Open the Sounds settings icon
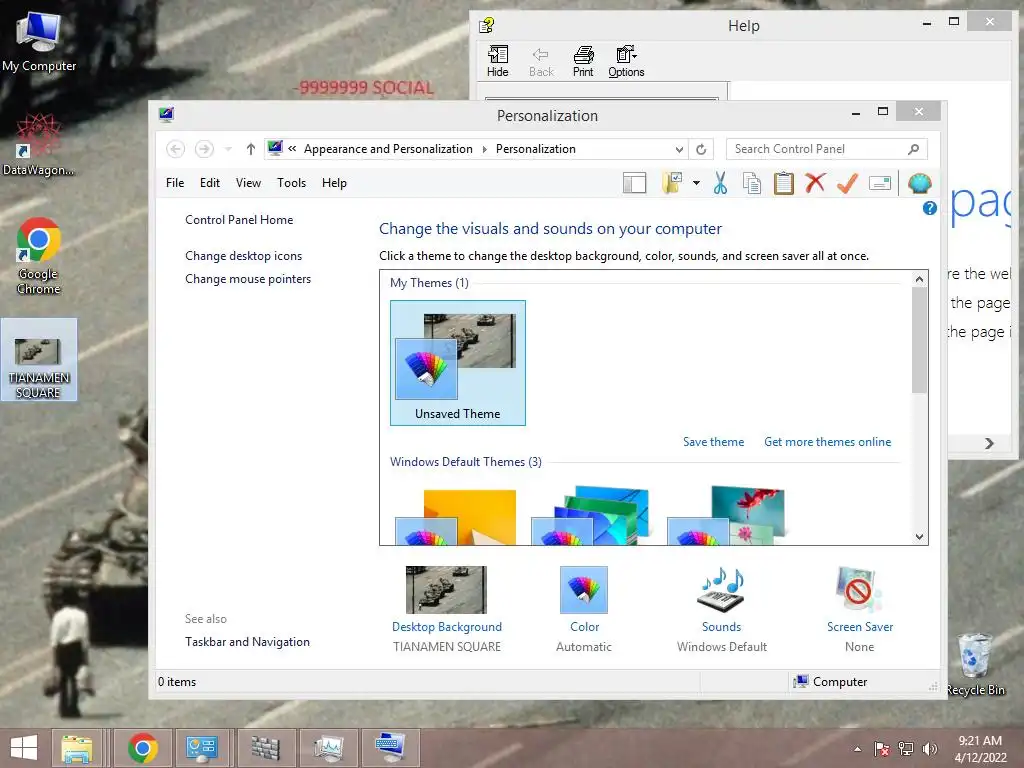The height and width of the screenshot is (768, 1024). [x=722, y=590]
